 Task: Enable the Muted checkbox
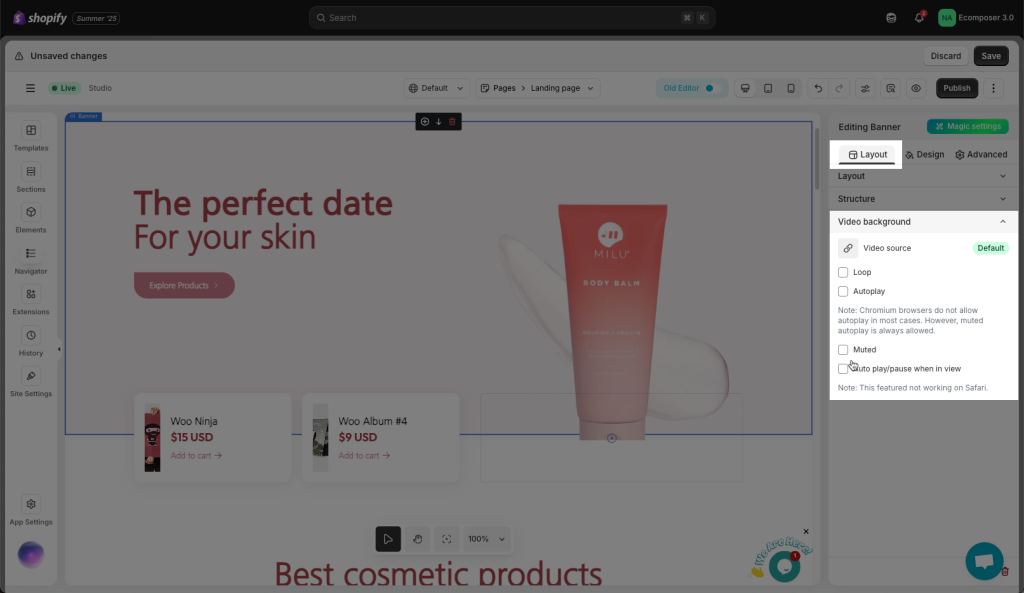(843, 350)
